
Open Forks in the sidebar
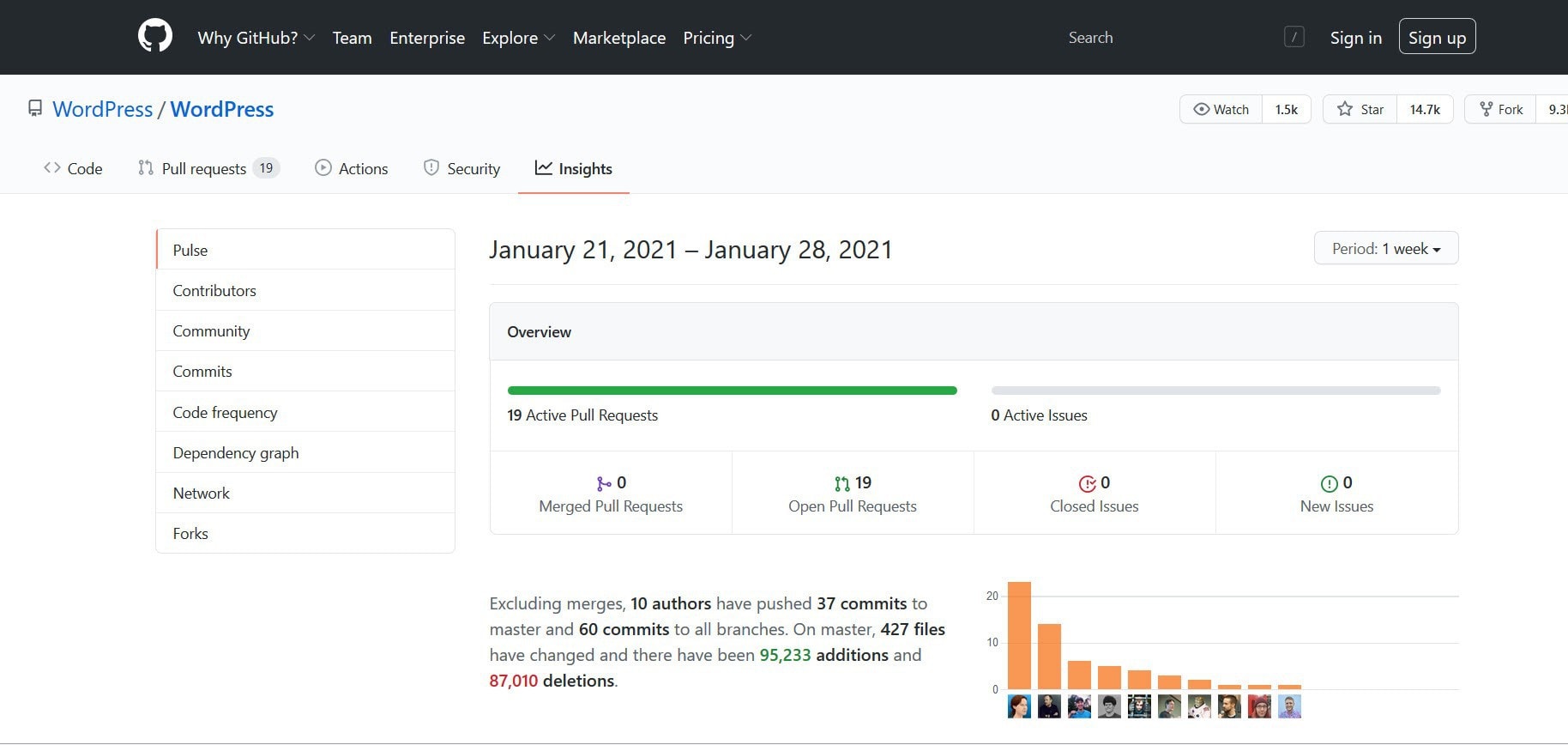(305, 533)
